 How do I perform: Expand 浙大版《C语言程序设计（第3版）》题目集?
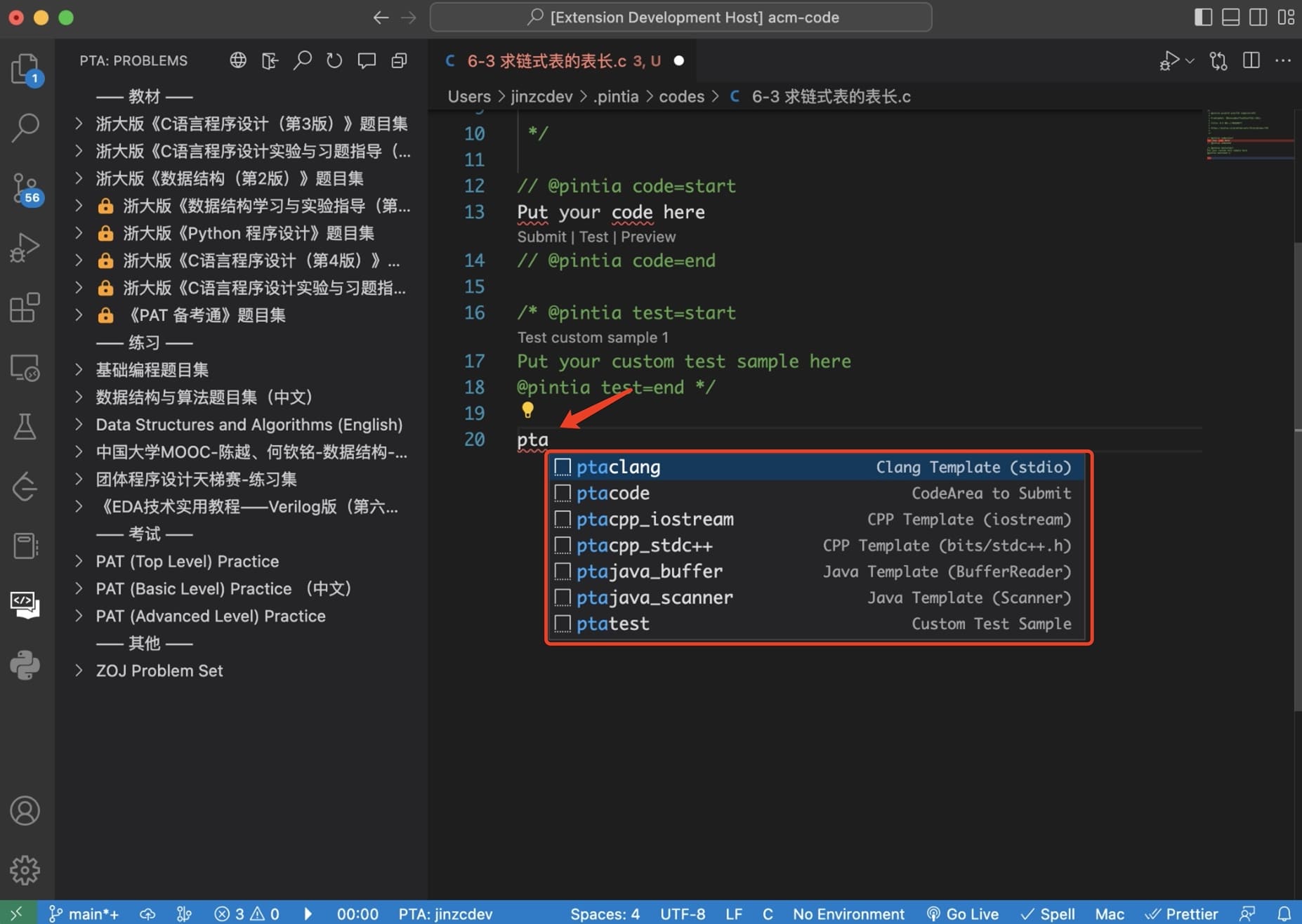coord(79,124)
